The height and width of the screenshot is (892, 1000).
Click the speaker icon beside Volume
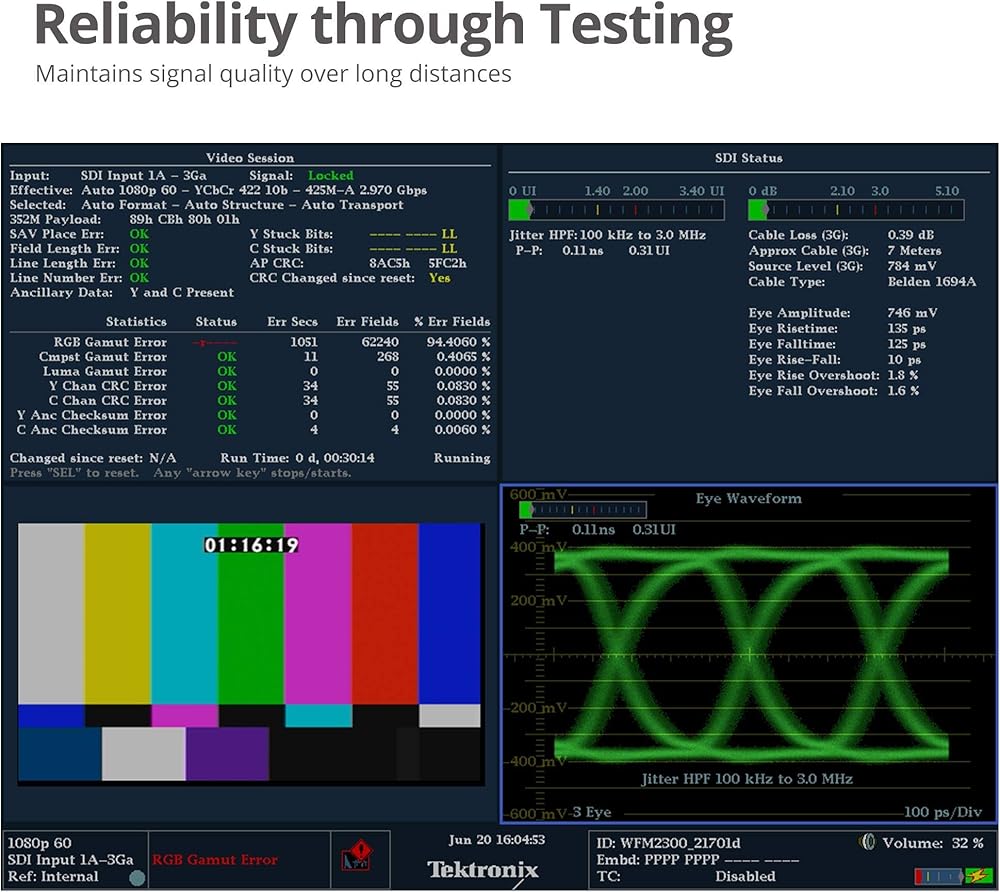867,843
